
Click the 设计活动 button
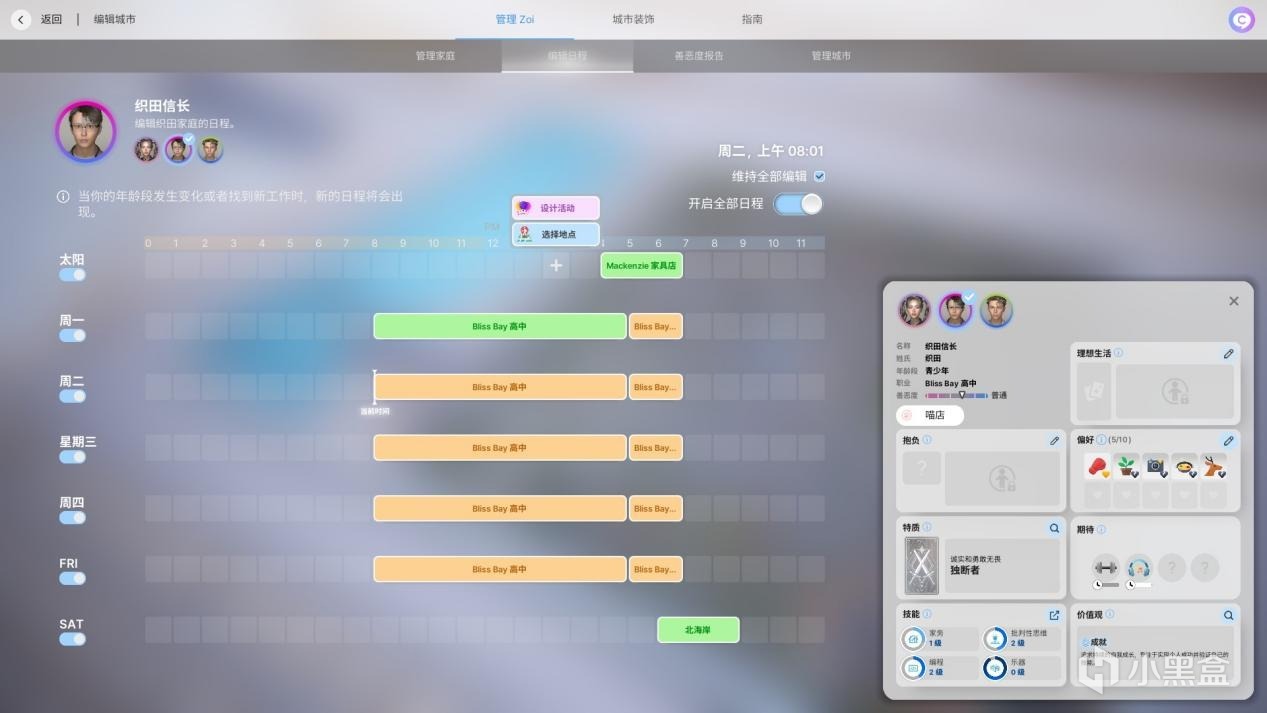click(556, 208)
